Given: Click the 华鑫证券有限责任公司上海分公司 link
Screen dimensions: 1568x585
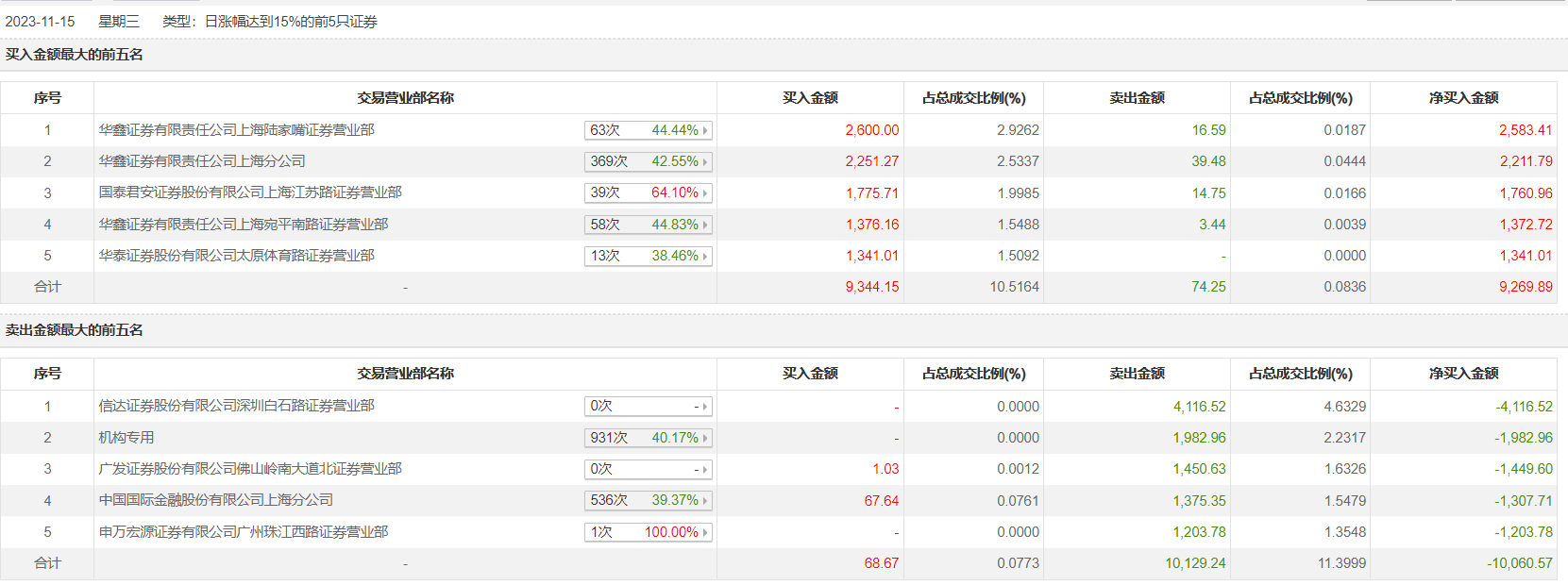Looking at the screenshot, I should 202,161.
